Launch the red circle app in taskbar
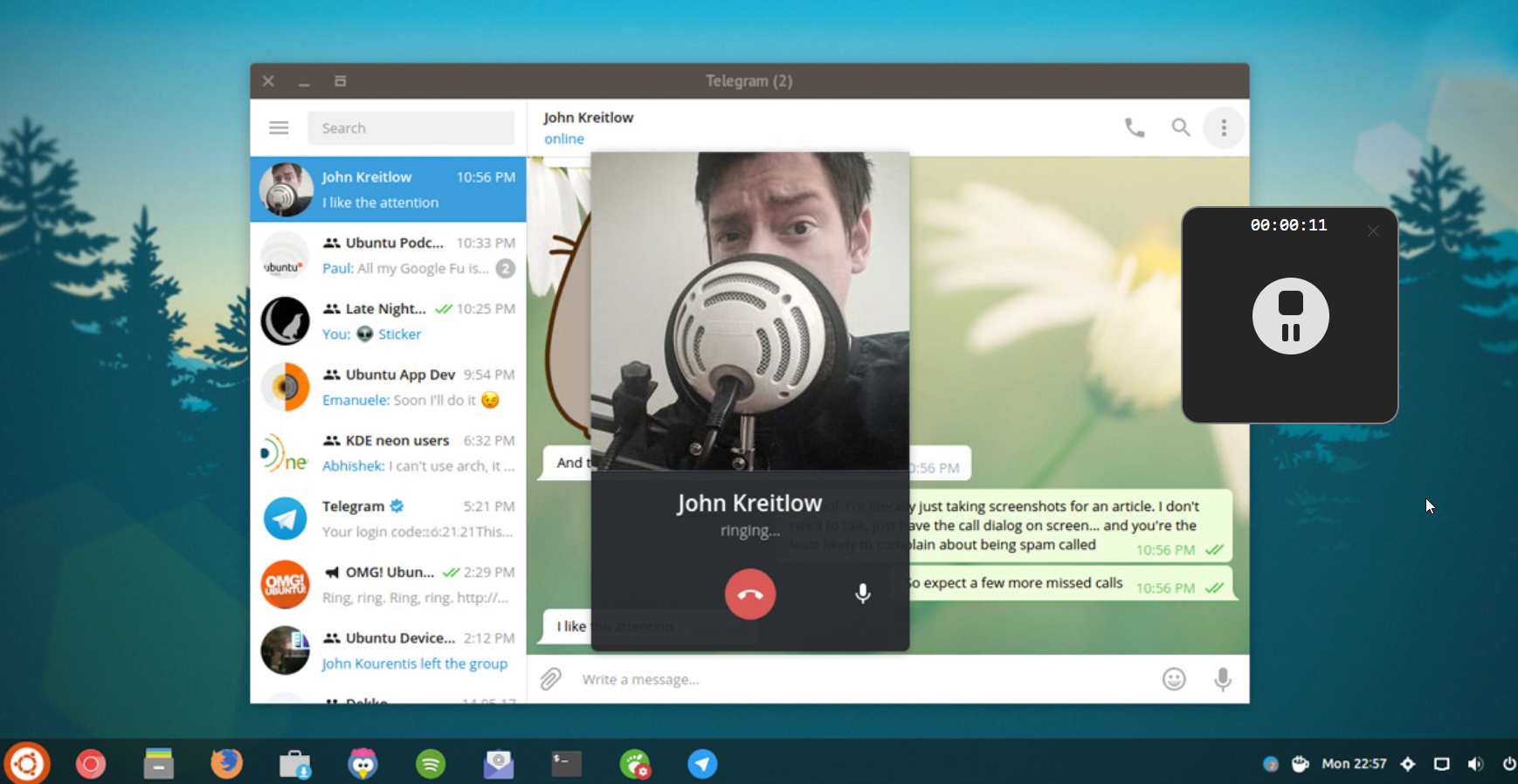 (91, 765)
